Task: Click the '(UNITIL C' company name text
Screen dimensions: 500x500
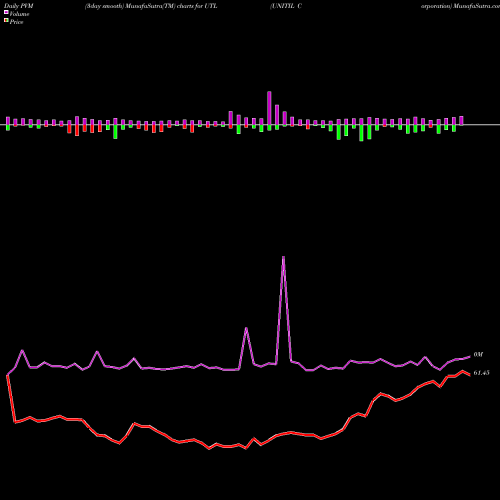Action: pos(286,6)
